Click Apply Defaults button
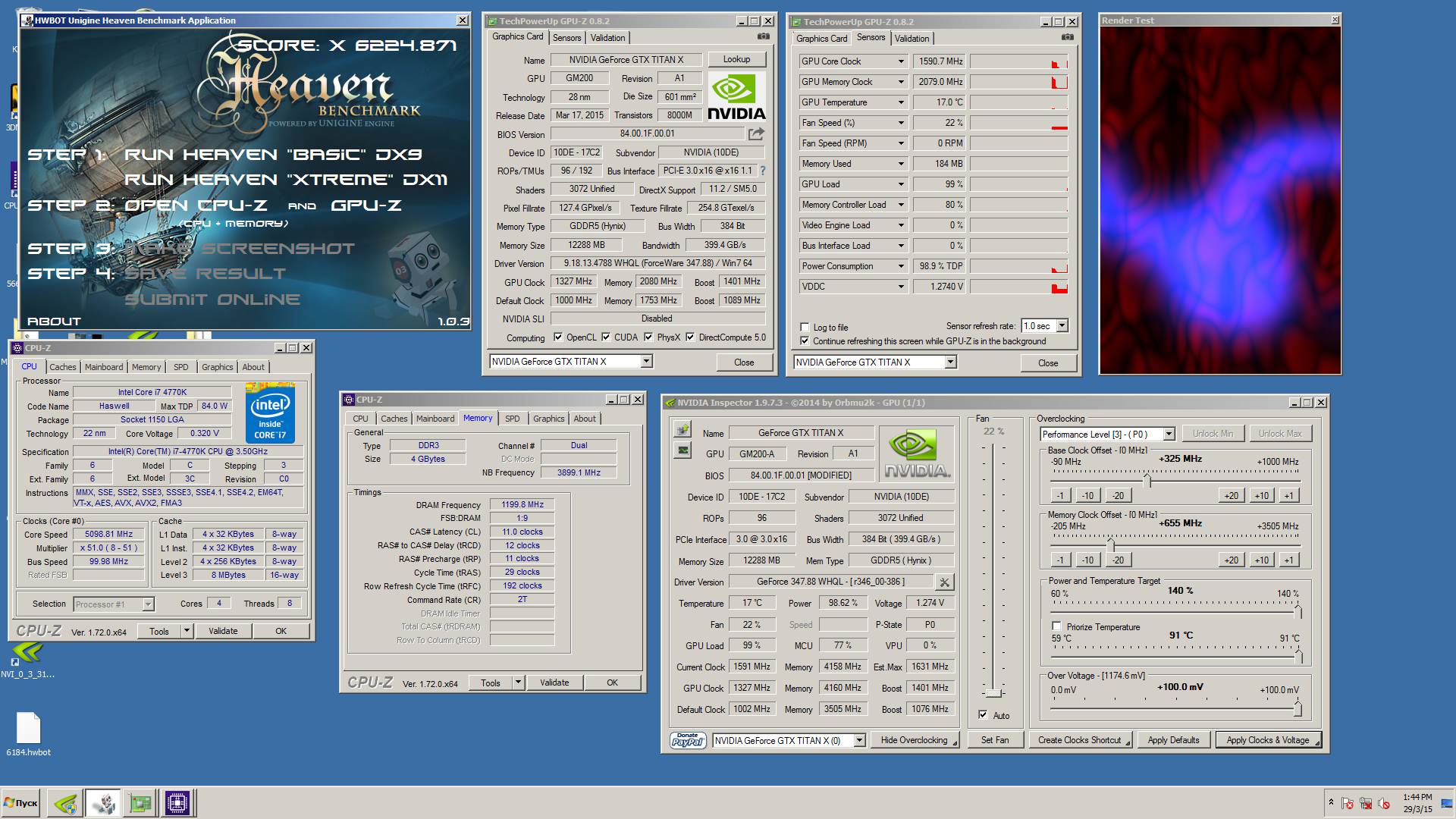 1173,740
